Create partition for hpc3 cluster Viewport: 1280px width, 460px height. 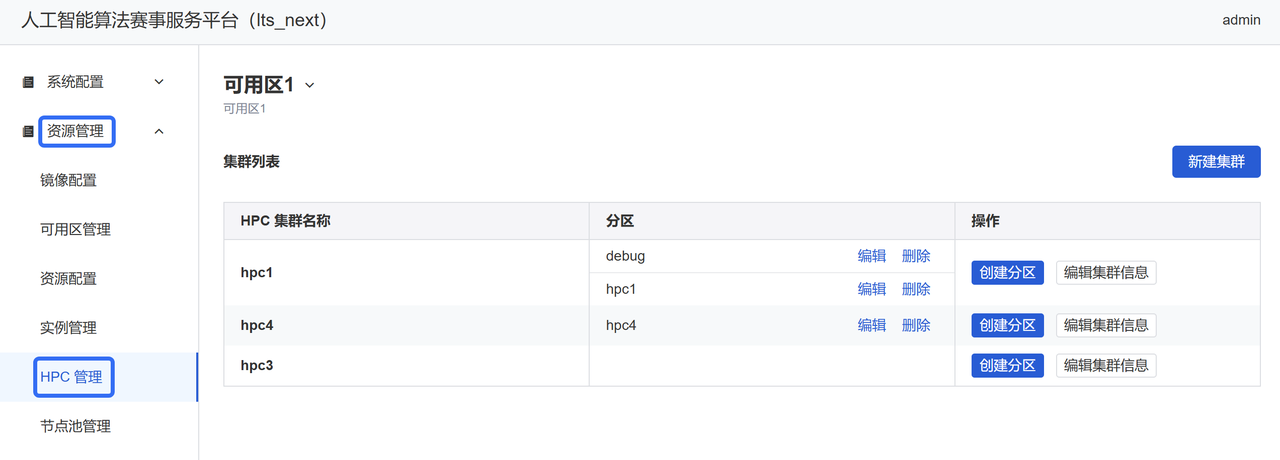[1007, 365]
